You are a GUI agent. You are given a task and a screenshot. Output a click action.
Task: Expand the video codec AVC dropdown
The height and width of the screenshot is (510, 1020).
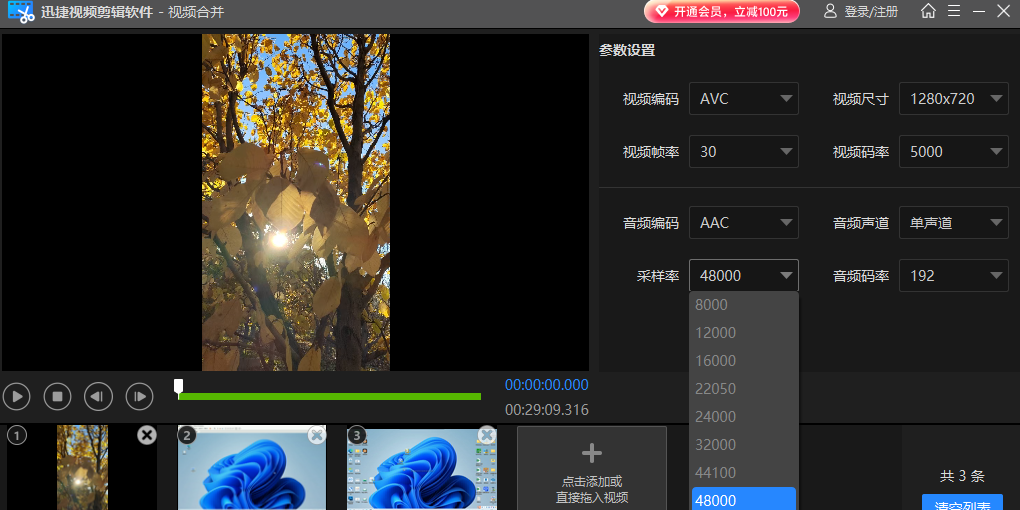743,99
